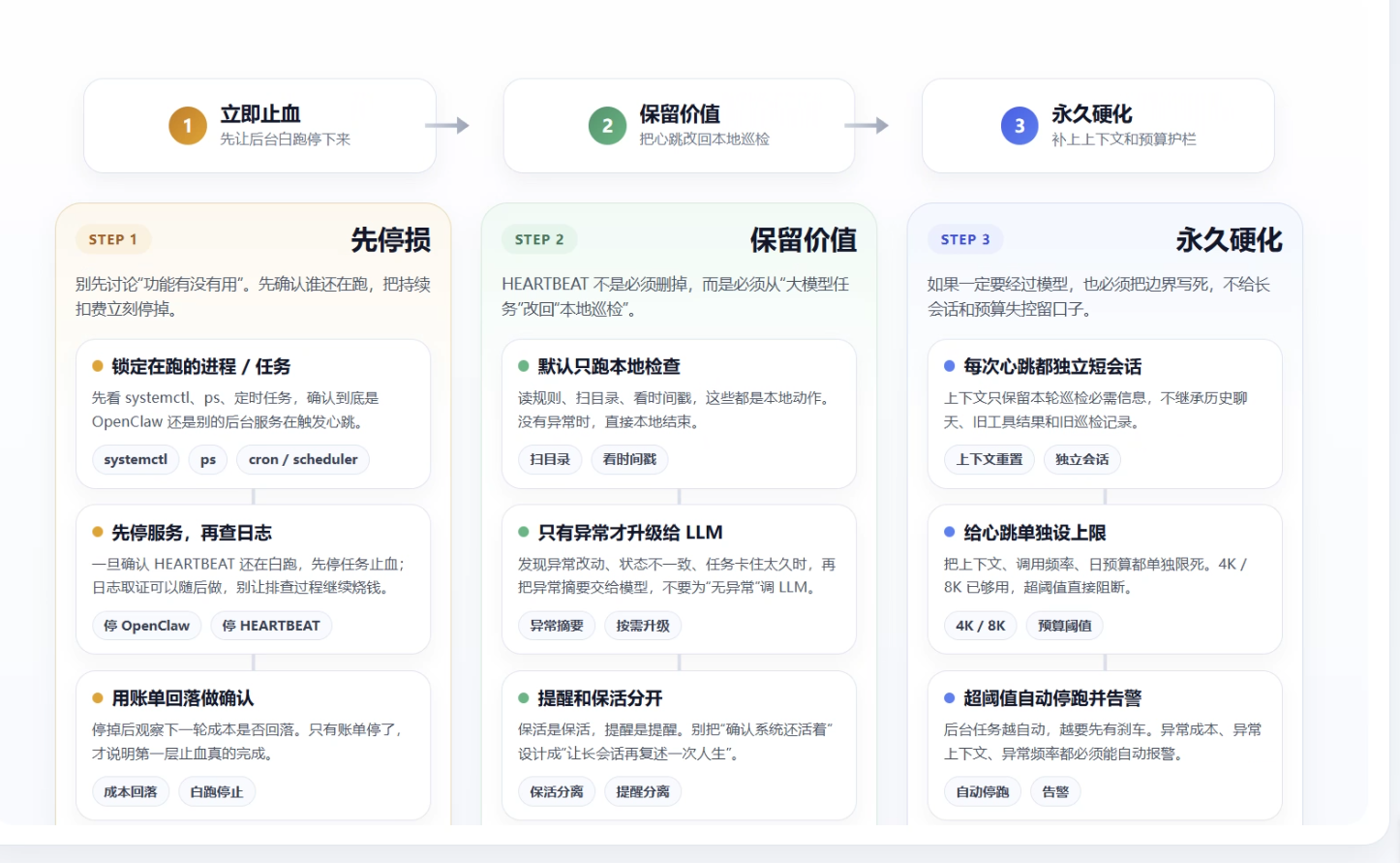Click the 超阈值自动停跑并告警 title

(x=1052, y=698)
